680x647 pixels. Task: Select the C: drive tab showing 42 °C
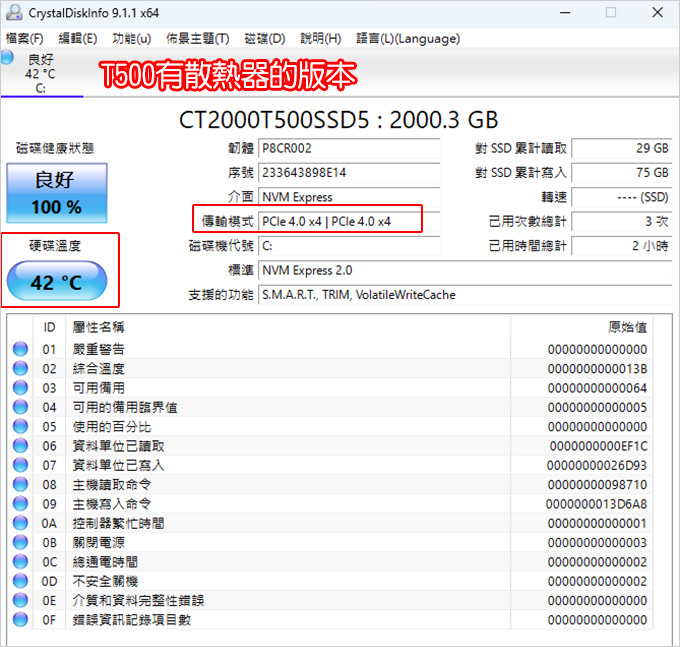[x=42, y=73]
